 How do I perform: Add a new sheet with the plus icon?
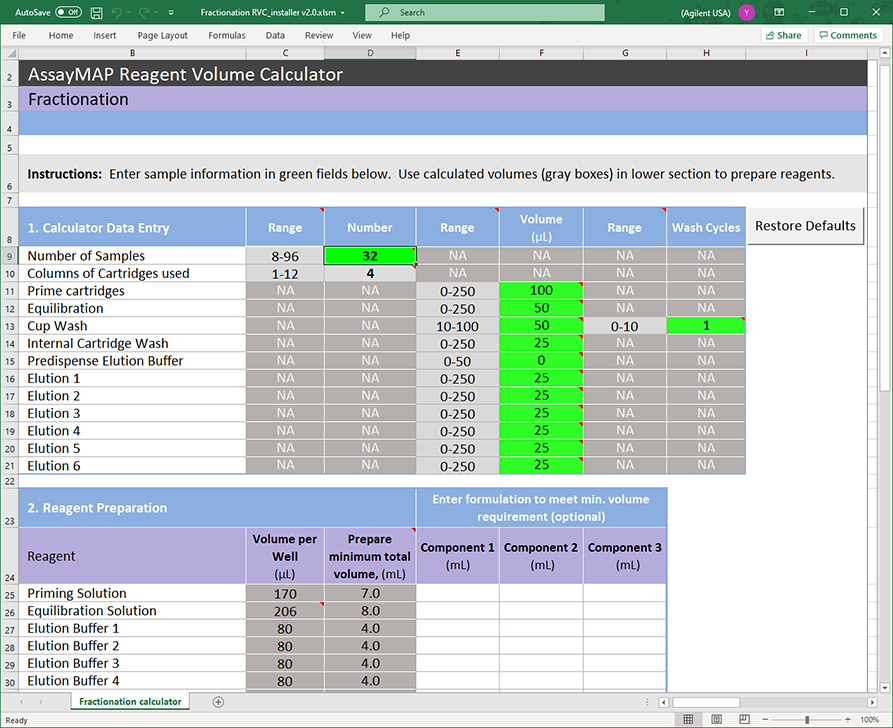point(218,702)
